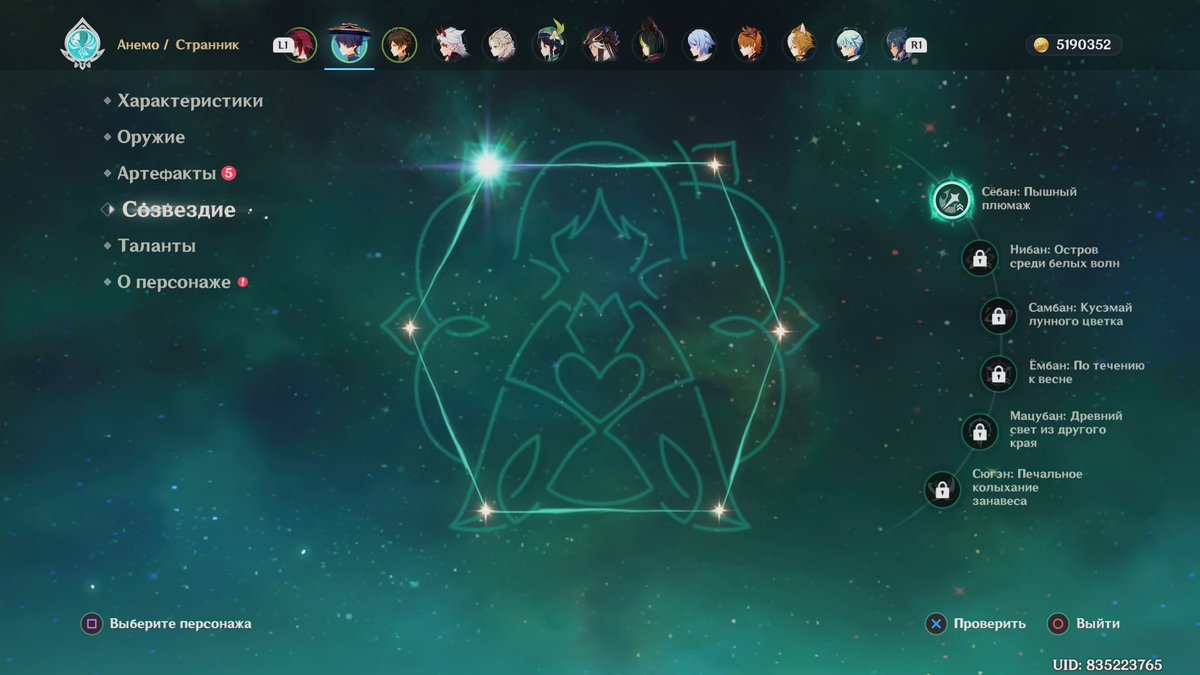Open the Таланты menu section
Viewport: 1200px width, 675px height.
tap(156, 246)
